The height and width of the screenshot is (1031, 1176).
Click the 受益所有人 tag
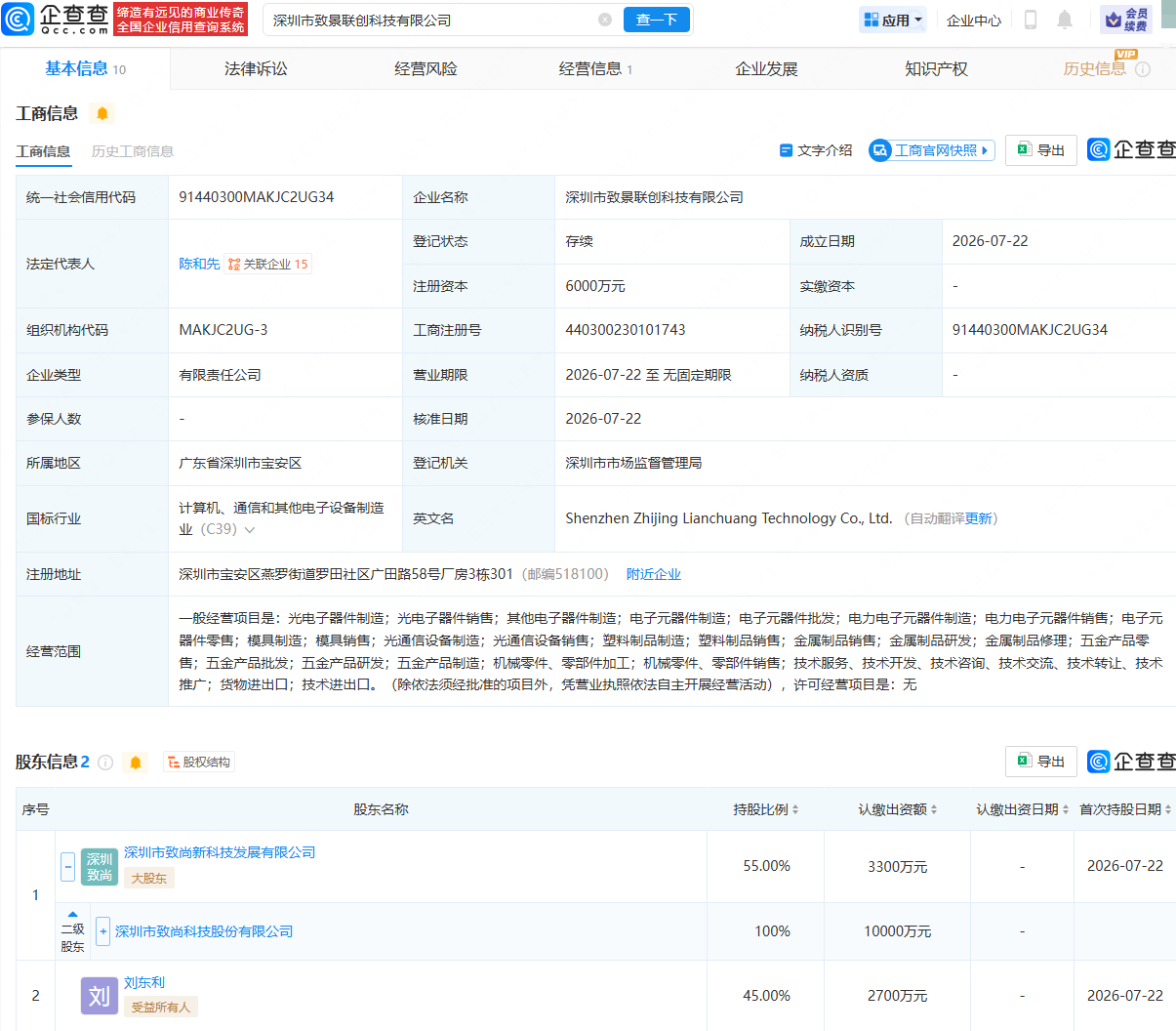[x=161, y=1007]
